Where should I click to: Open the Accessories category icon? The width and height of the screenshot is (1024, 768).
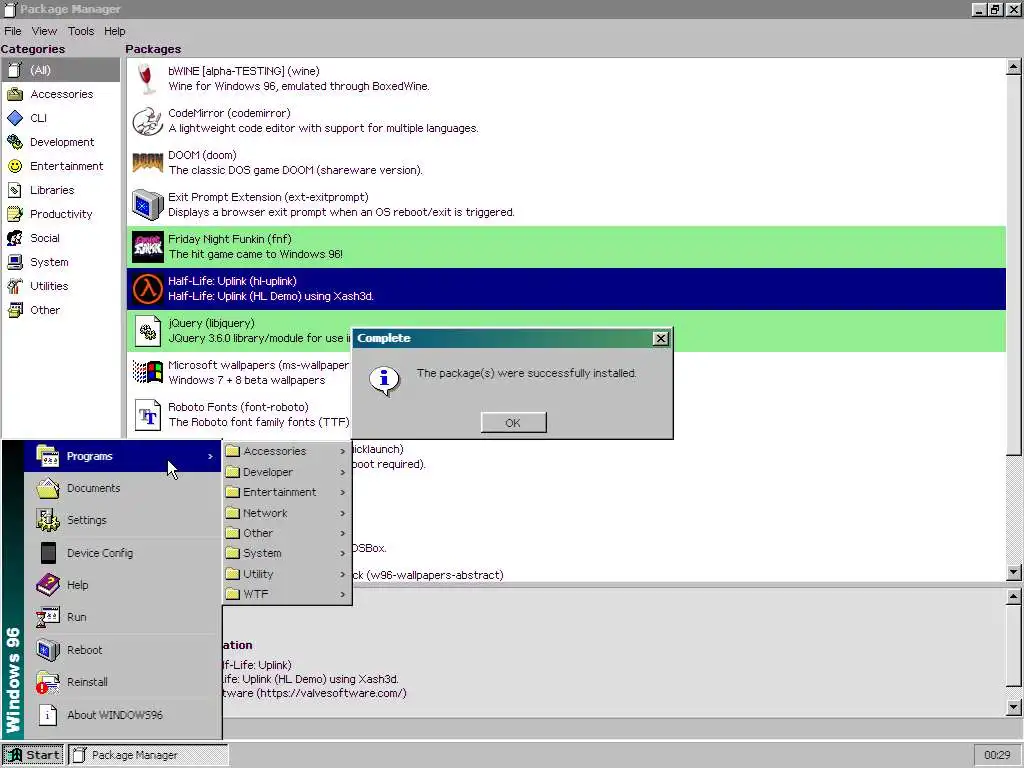click(15, 94)
